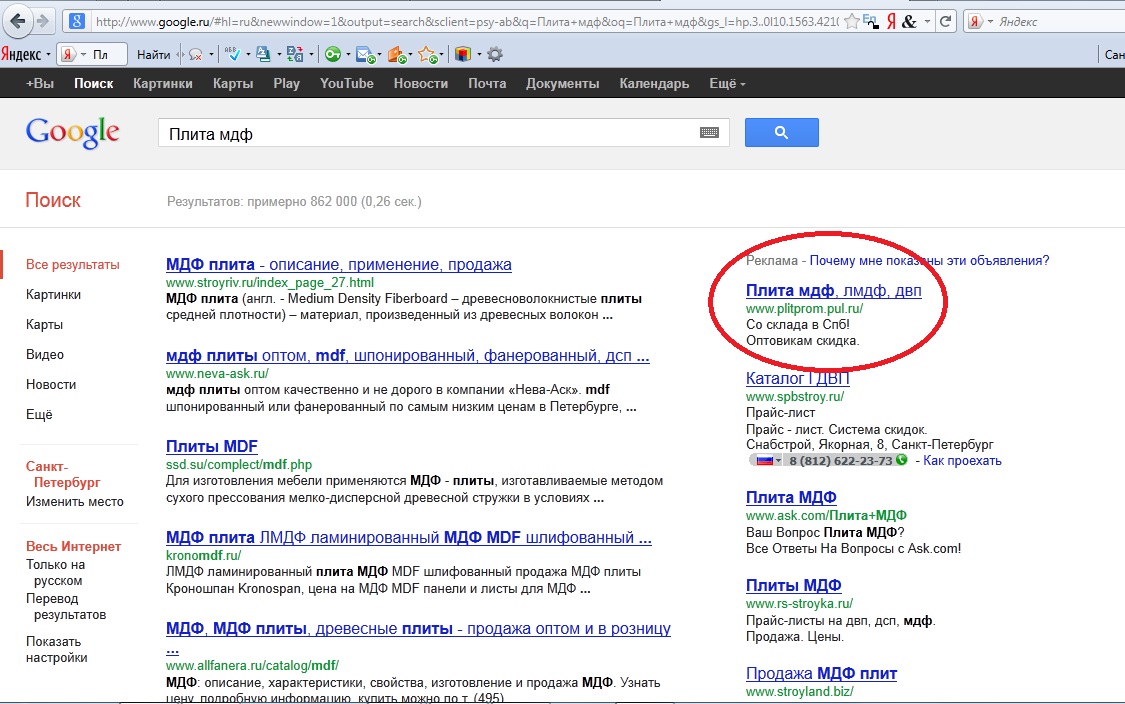Screen dimensions: 1125x704
Task: Select Все результаты in left sidebar
Action: coord(72,265)
